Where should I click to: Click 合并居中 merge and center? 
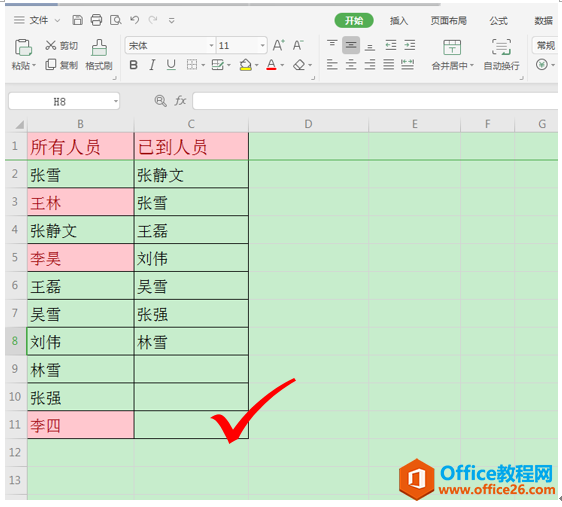click(x=452, y=54)
